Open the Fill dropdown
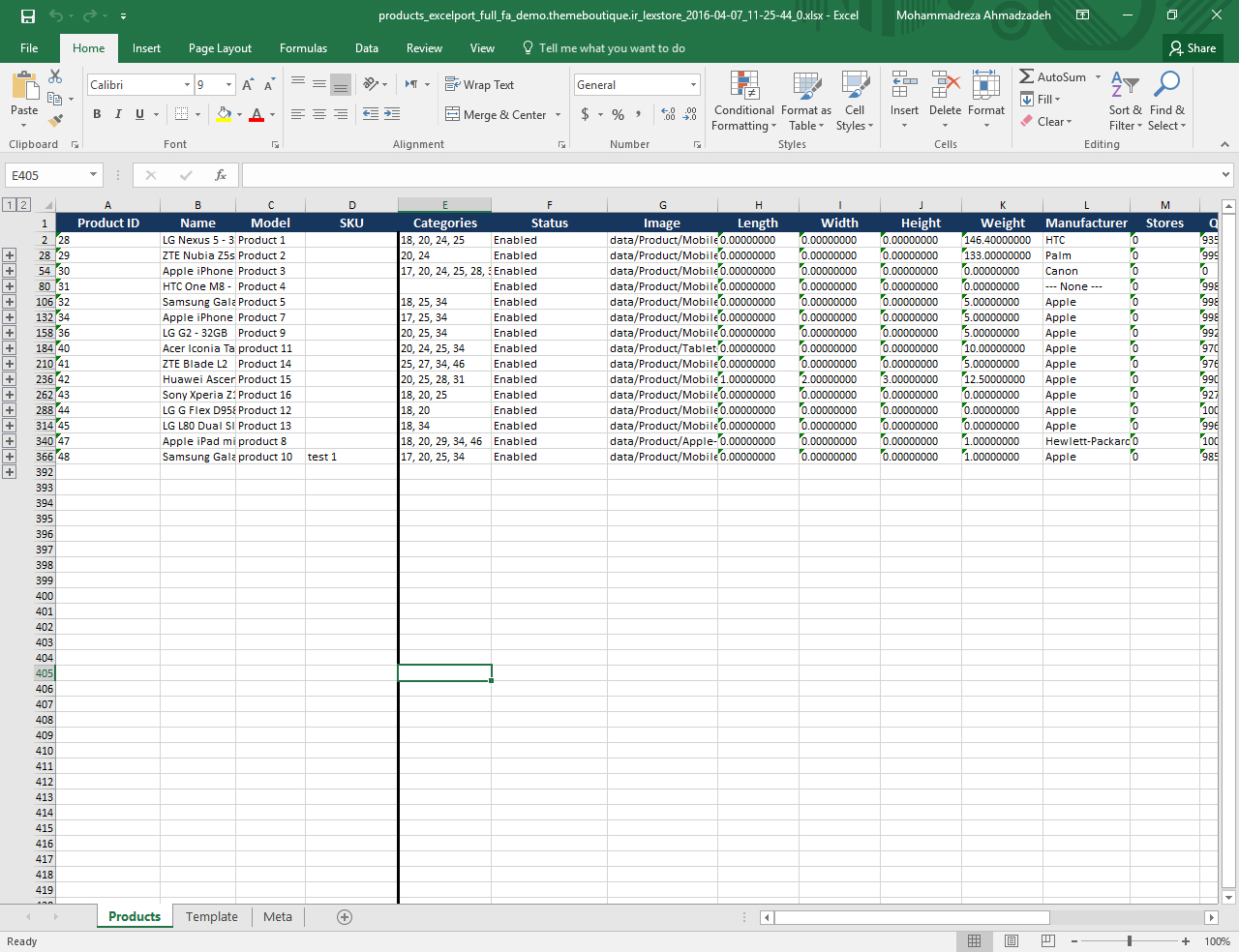The image size is (1239, 952). point(1041,100)
